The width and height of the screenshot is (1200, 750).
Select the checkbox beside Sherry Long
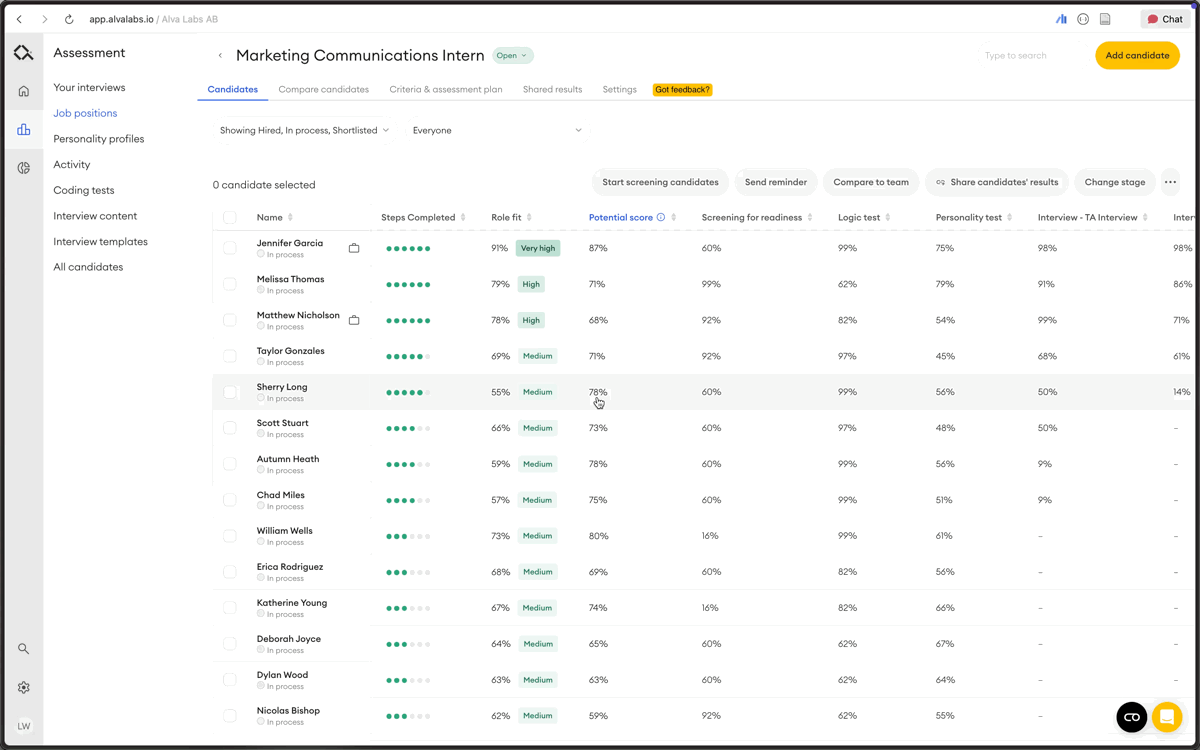[x=230, y=392]
